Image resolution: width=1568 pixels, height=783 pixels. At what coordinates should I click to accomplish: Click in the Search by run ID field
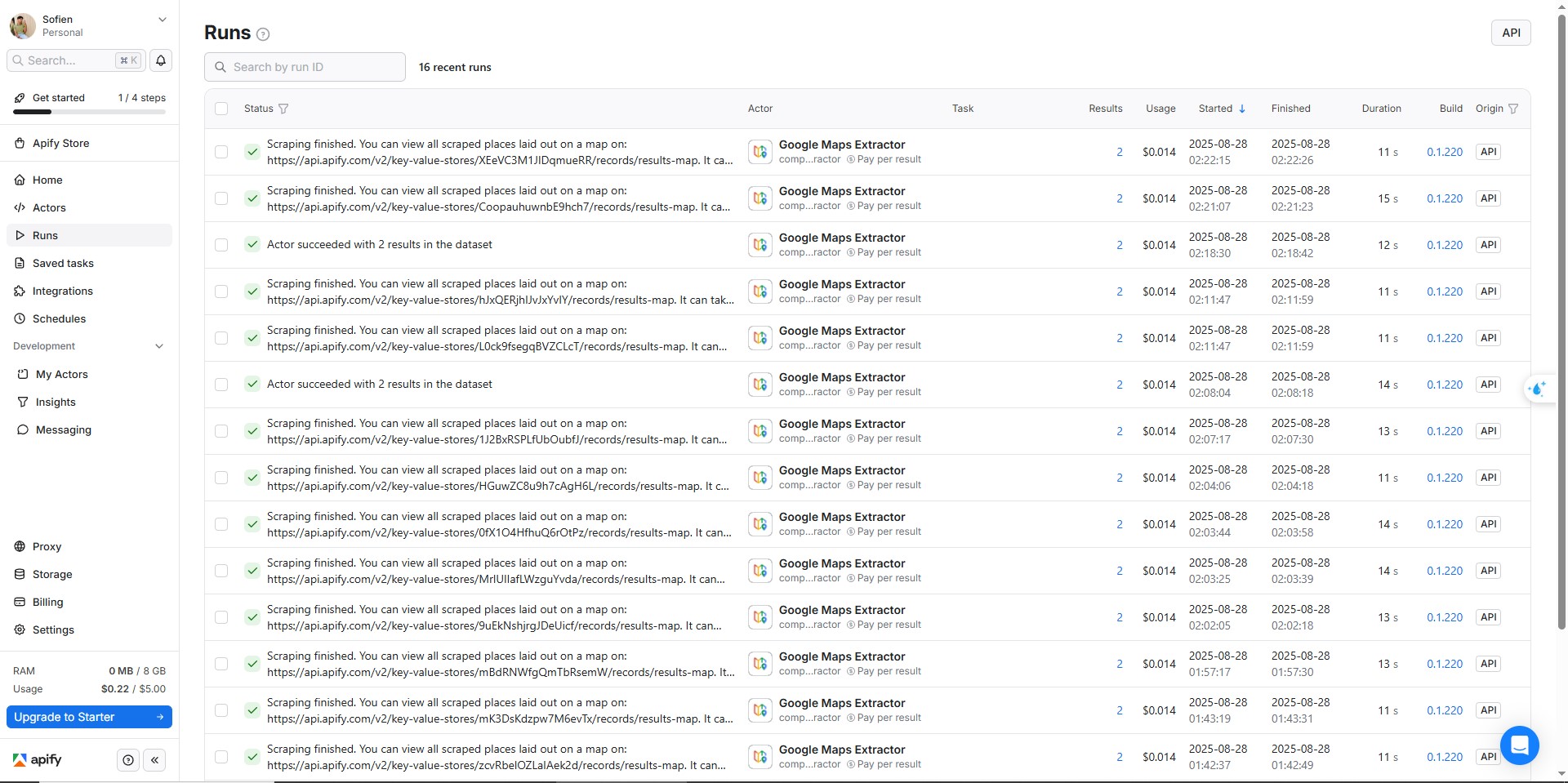coord(305,67)
